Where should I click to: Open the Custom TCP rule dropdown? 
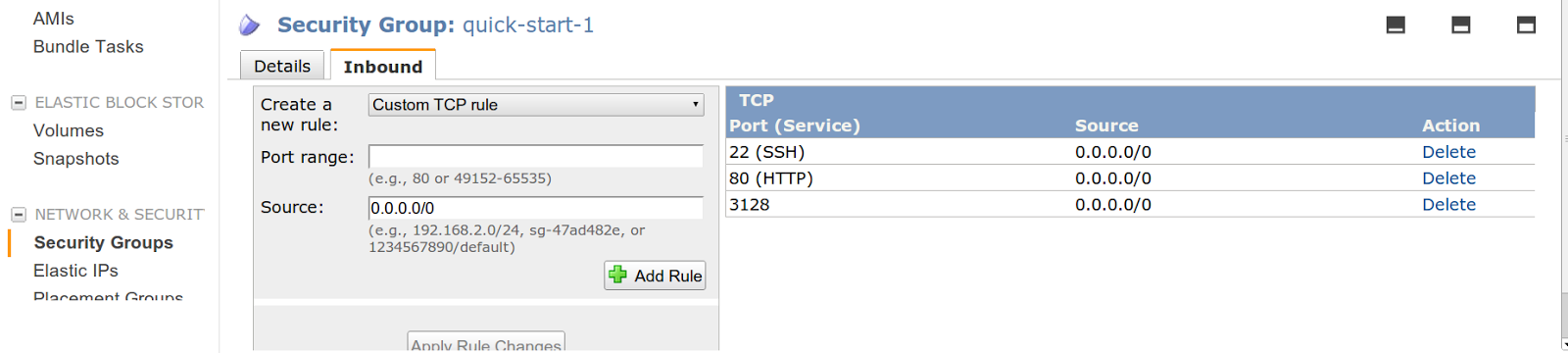536,105
